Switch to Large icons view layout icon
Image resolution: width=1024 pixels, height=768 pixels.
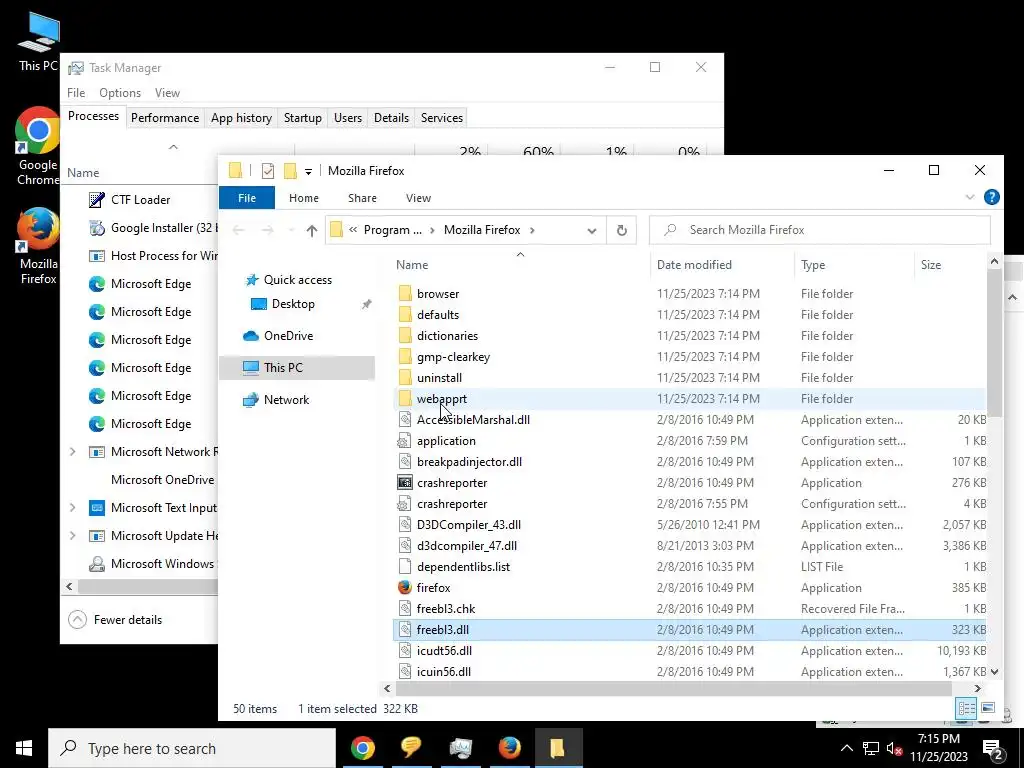point(987,708)
